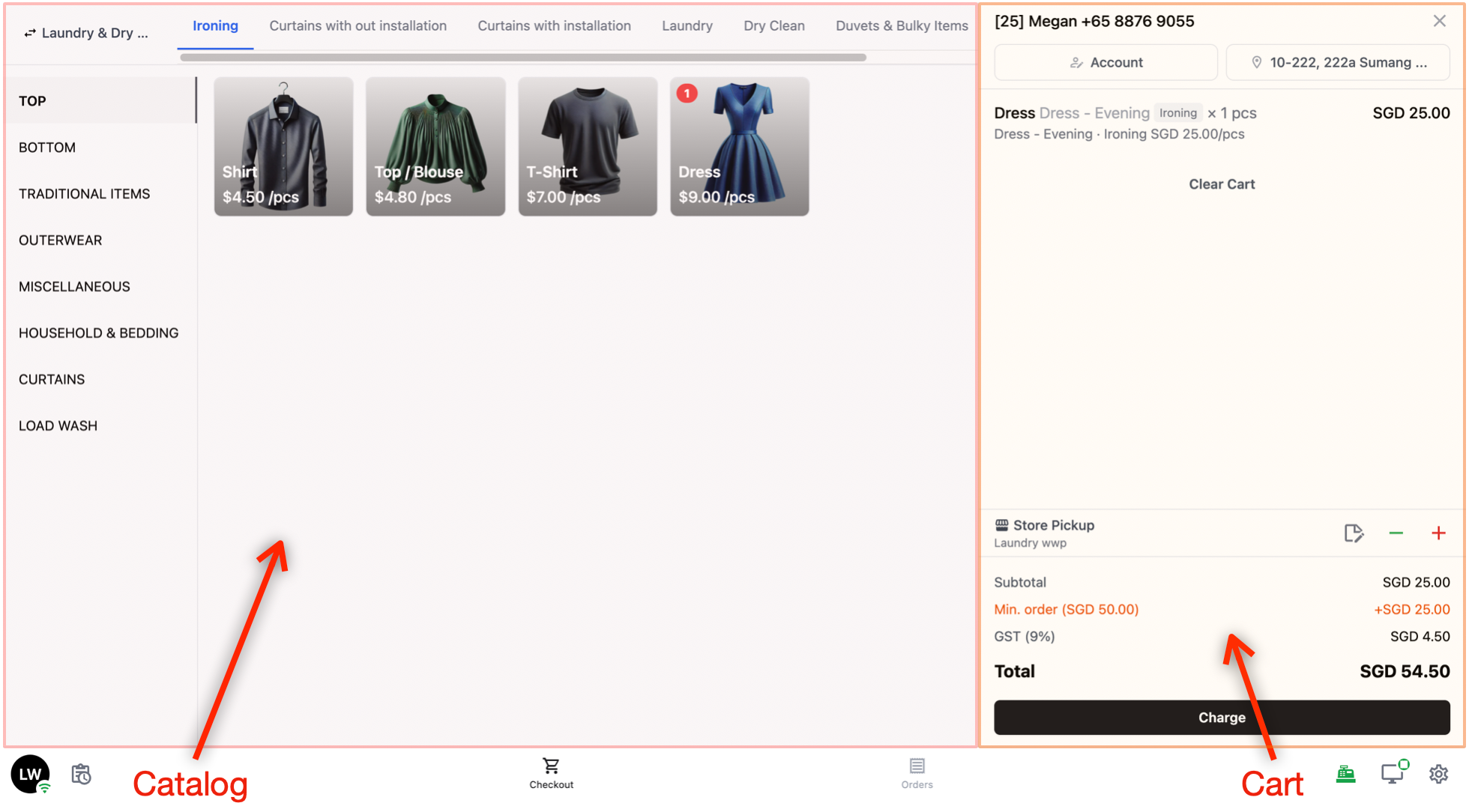
Task: Open the scheduled orders clock icon
Action: click(81, 774)
